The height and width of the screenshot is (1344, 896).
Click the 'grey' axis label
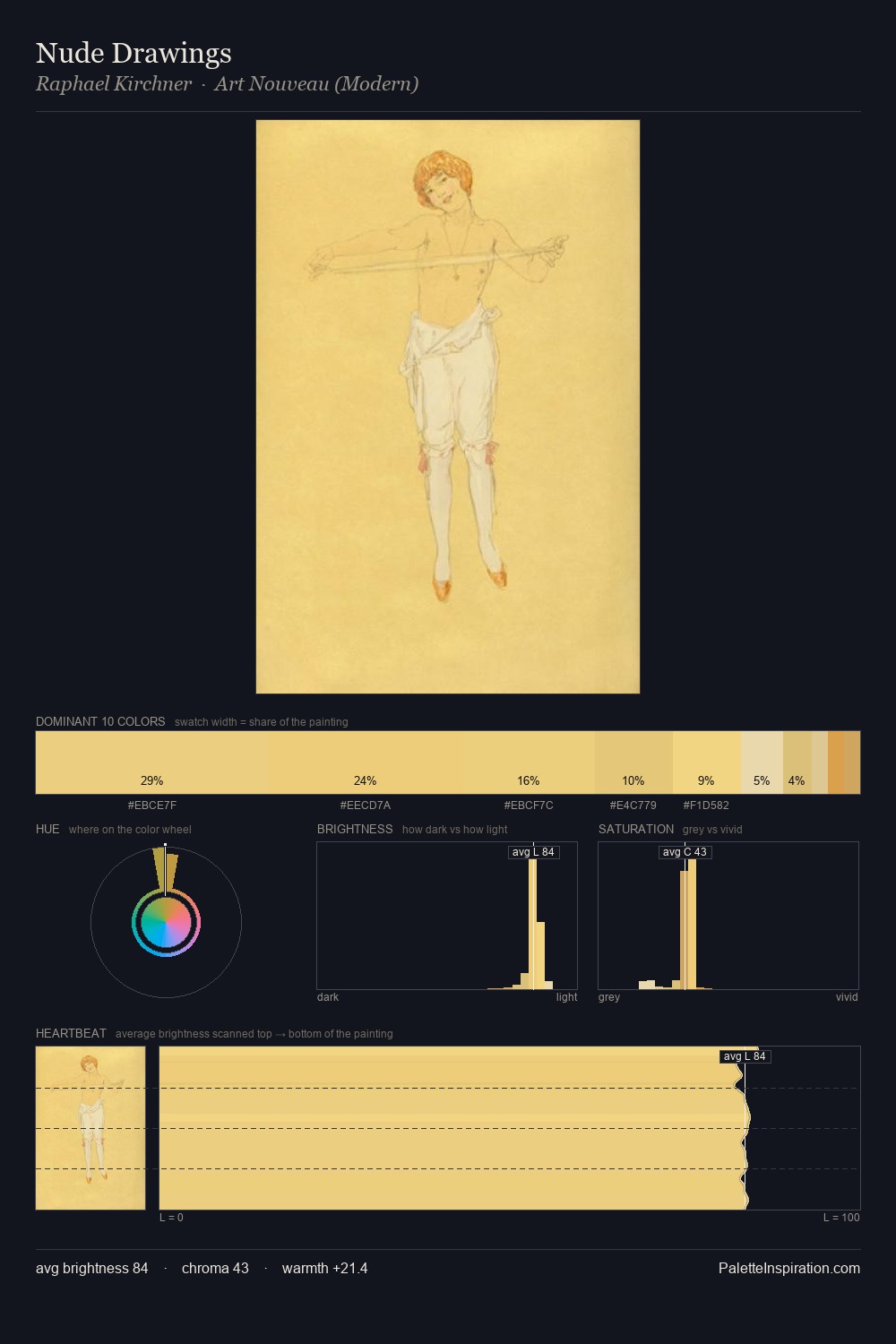(x=609, y=997)
